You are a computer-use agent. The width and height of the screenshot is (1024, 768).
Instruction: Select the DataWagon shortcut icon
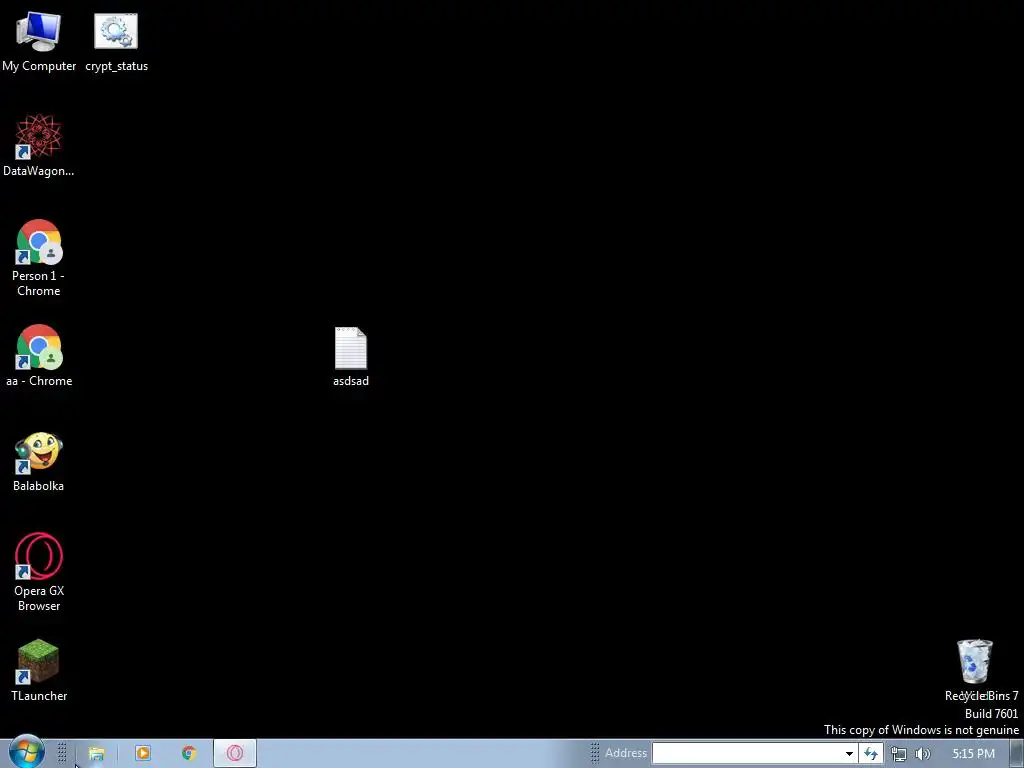[x=39, y=145]
